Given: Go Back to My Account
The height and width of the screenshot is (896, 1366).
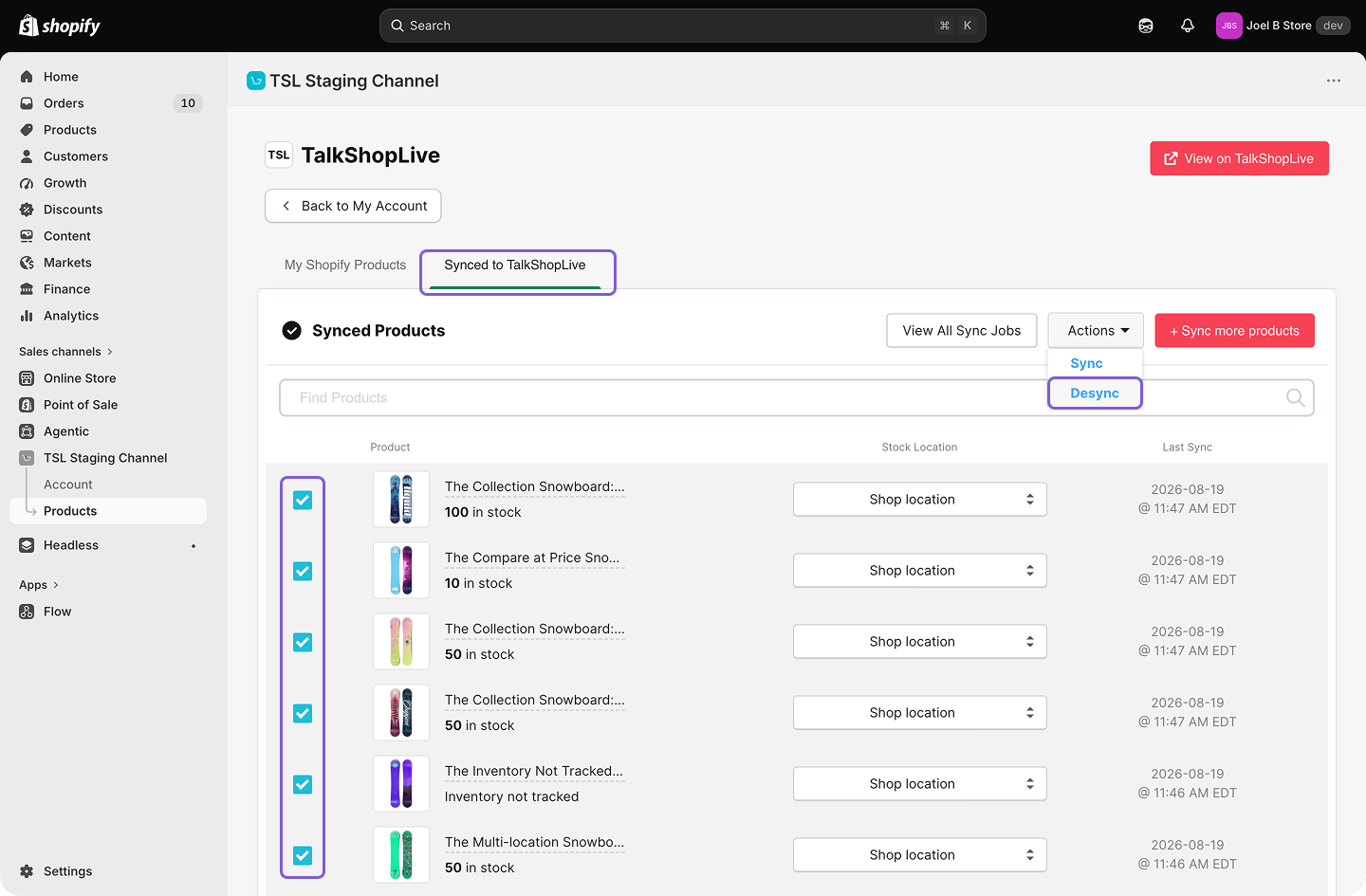Looking at the screenshot, I should (x=353, y=206).
